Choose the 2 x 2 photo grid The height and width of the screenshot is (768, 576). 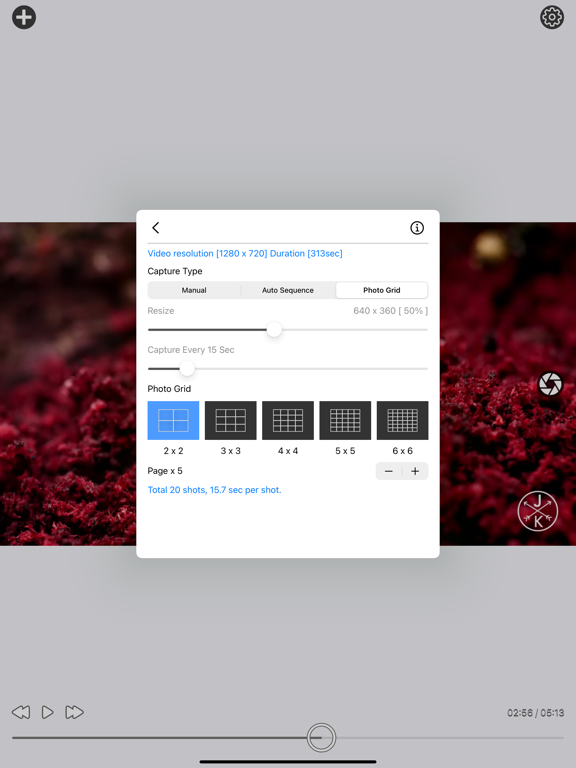(173, 420)
